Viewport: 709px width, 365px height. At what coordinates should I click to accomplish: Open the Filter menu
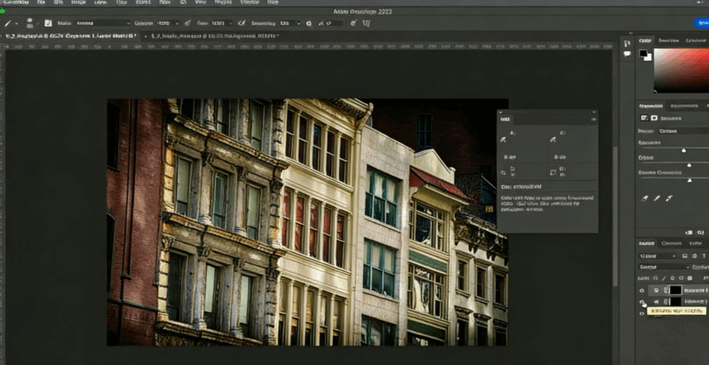[x=164, y=2]
